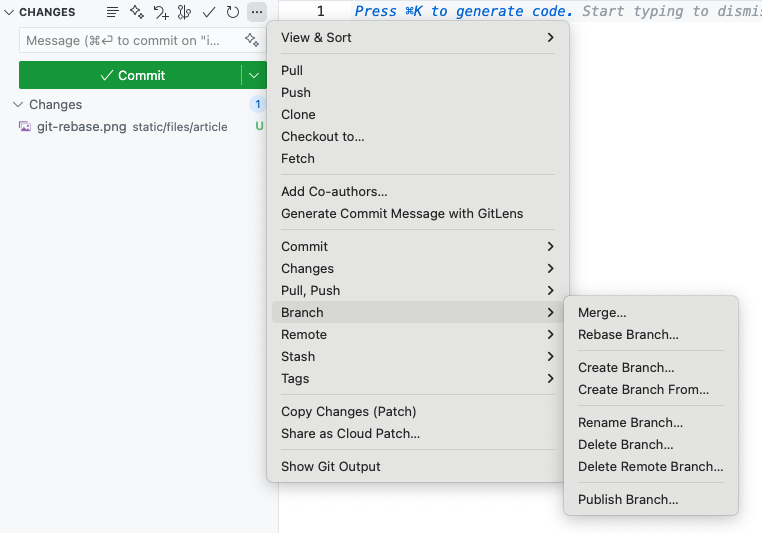
Task: Select Generate Commit Message with GitLens
Action: (418, 213)
